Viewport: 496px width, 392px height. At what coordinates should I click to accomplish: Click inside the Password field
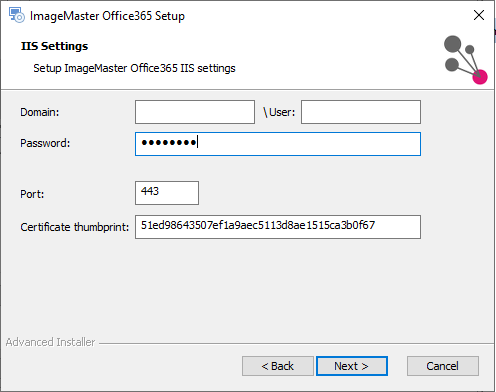point(278,144)
